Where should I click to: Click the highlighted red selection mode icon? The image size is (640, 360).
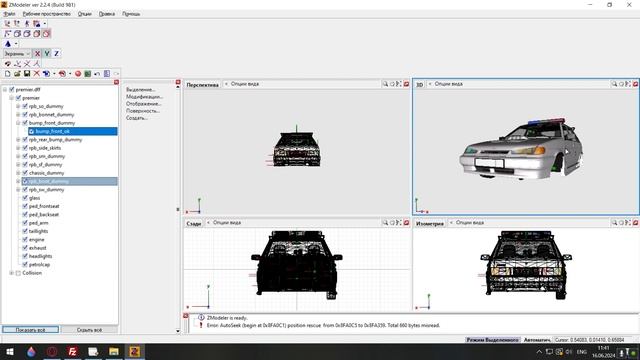coord(47,34)
